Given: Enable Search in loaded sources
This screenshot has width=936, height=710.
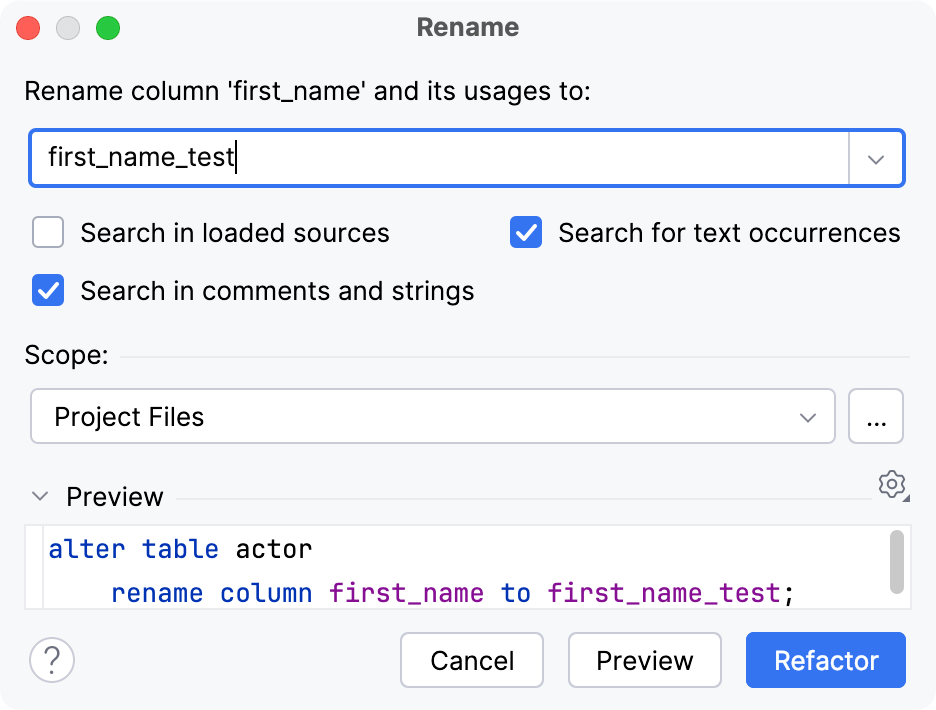Looking at the screenshot, I should pos(47,232).
